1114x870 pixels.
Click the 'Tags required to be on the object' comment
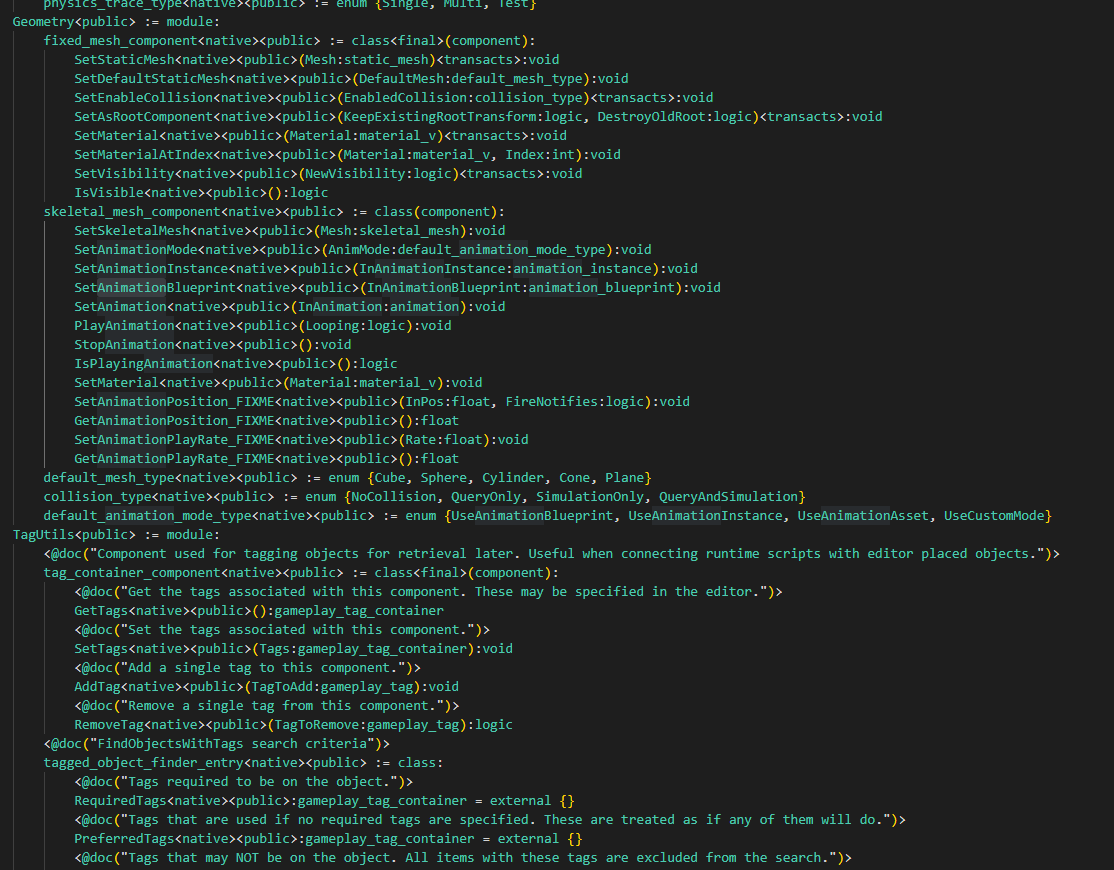click(244, 782)
